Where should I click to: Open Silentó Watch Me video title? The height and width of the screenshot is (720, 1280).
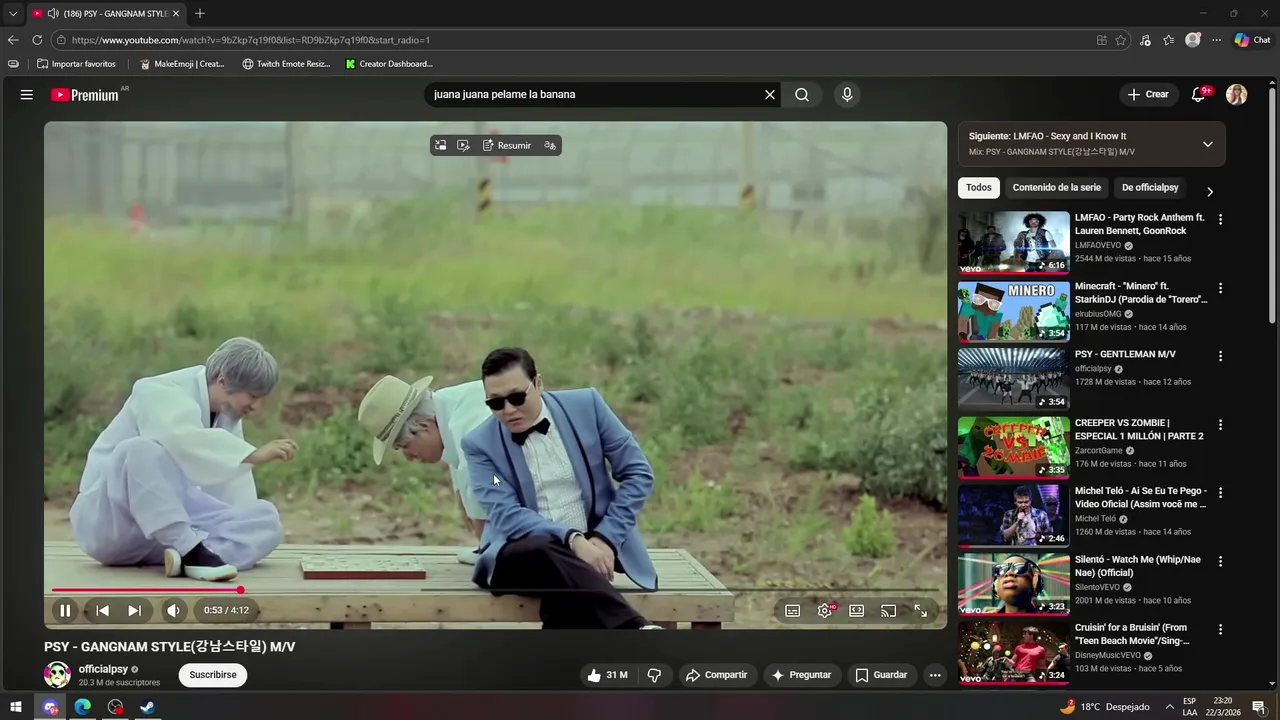click(x=1138, y=566)
